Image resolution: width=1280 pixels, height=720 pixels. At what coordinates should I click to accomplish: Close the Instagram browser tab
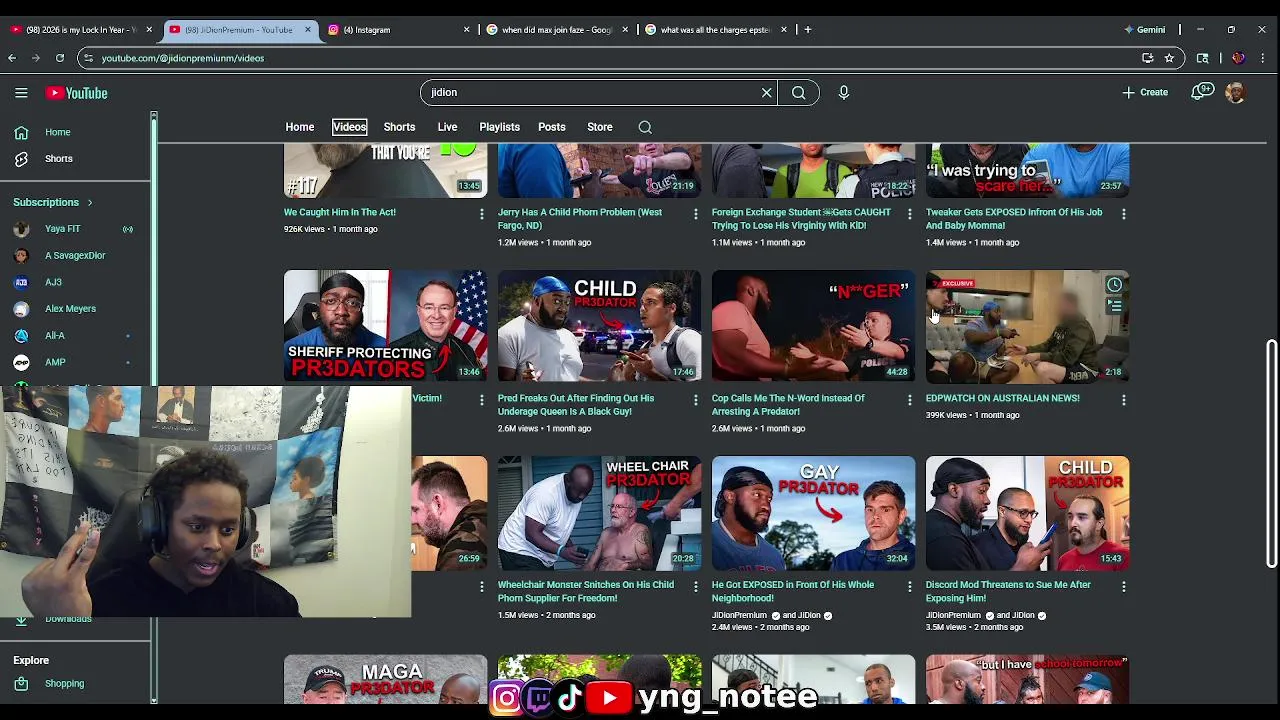tap(466, 29)
